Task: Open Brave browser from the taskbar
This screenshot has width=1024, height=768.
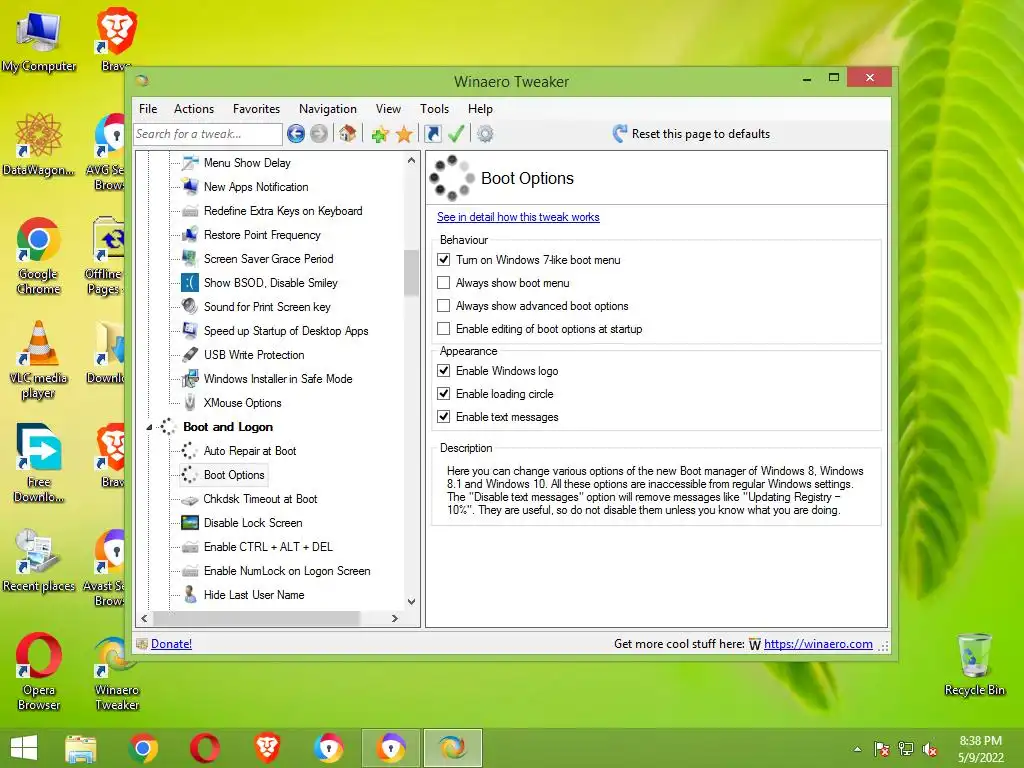Action: coord(267,748)
